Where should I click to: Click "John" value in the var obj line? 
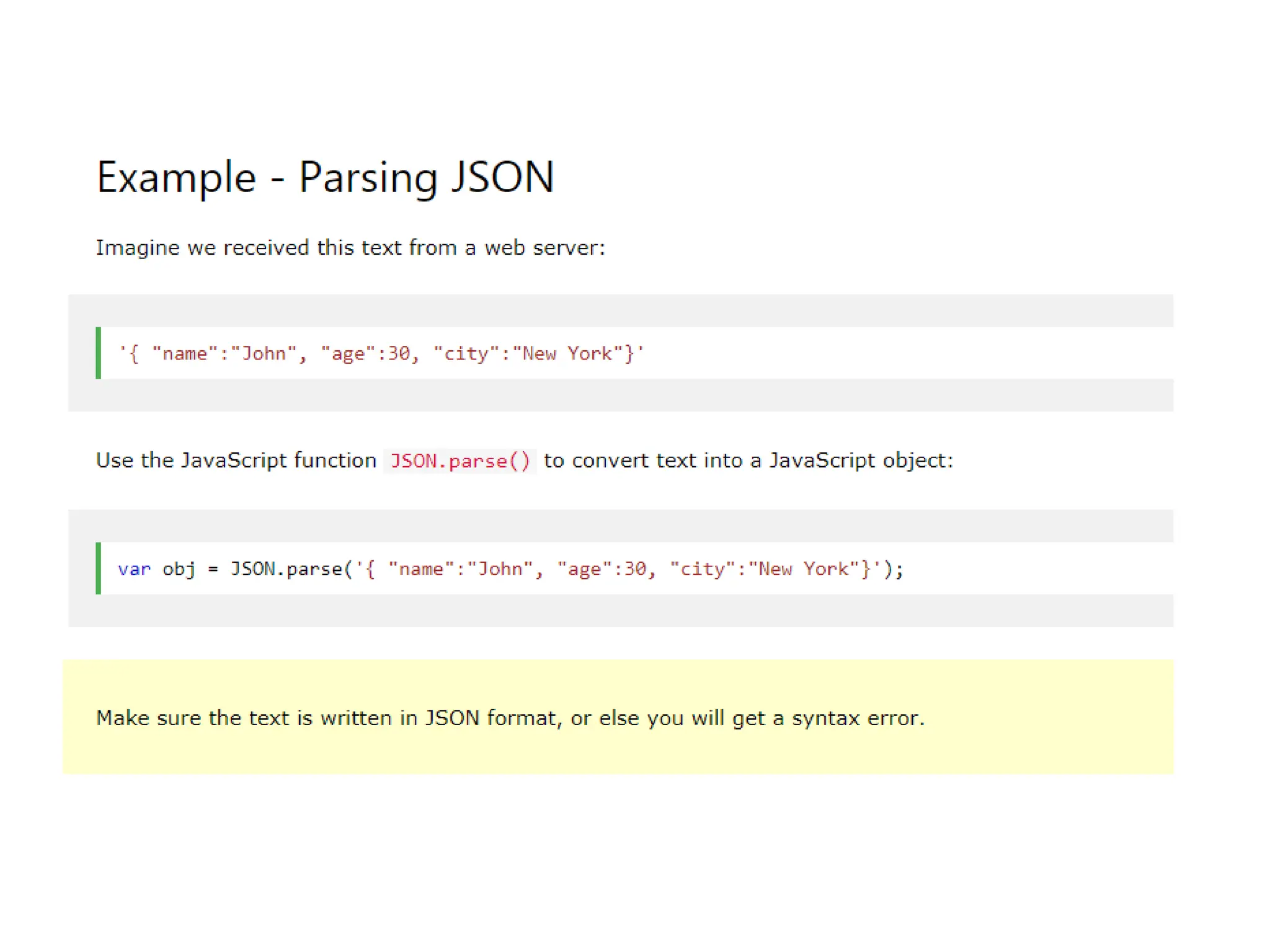[500, 569]
